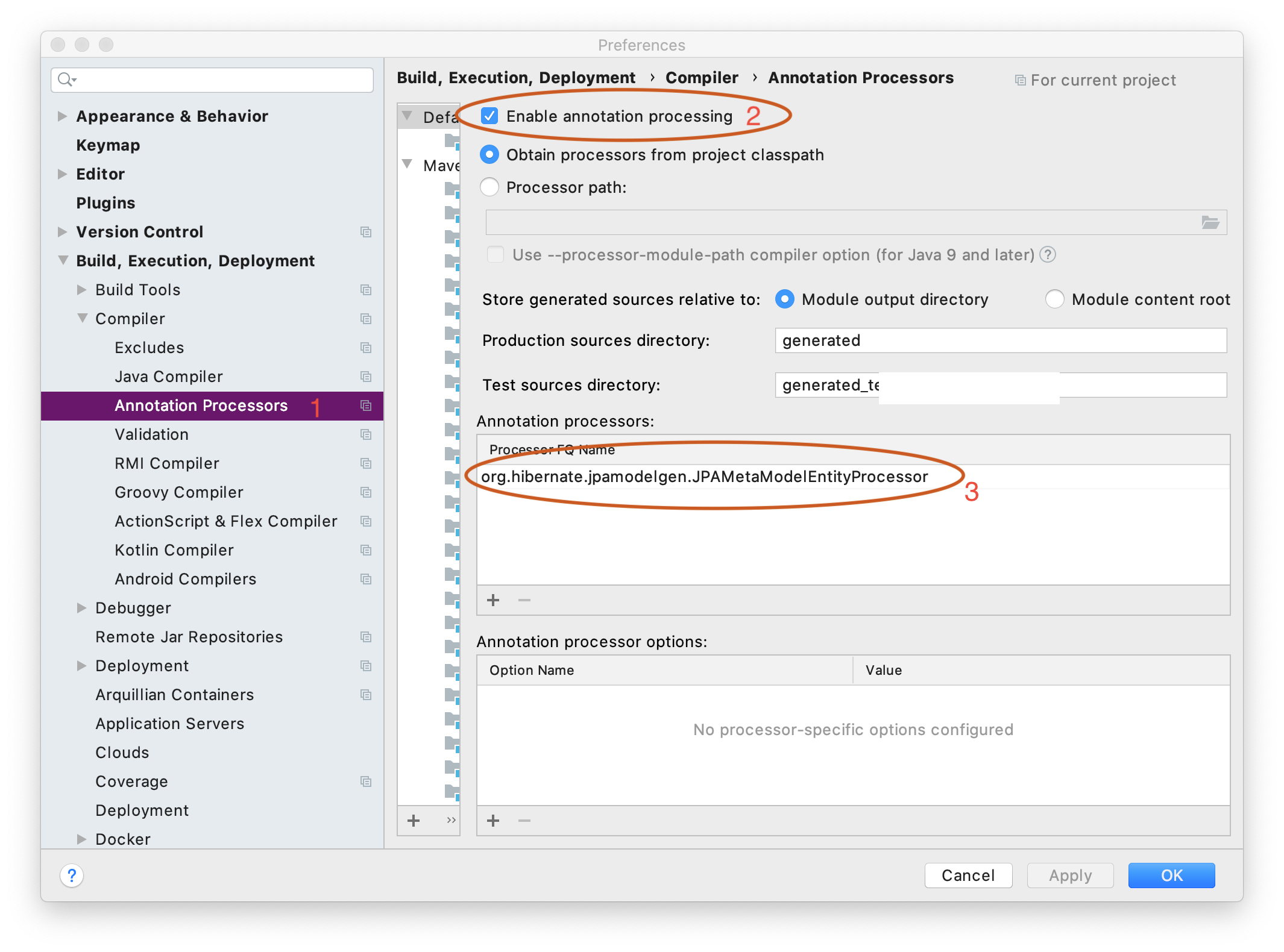Add a new annotation processor with plus icon

[493, 600]
